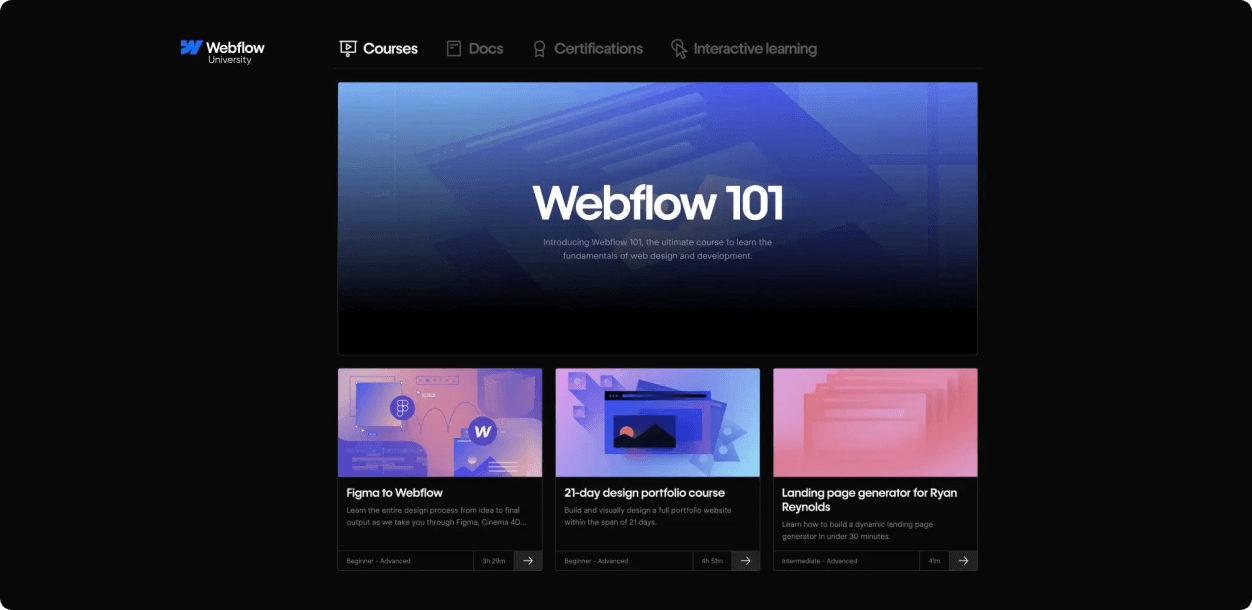Click the 21-day design portfolio thumbnail
Screen dimensions: 1252x610
point(658,422)
